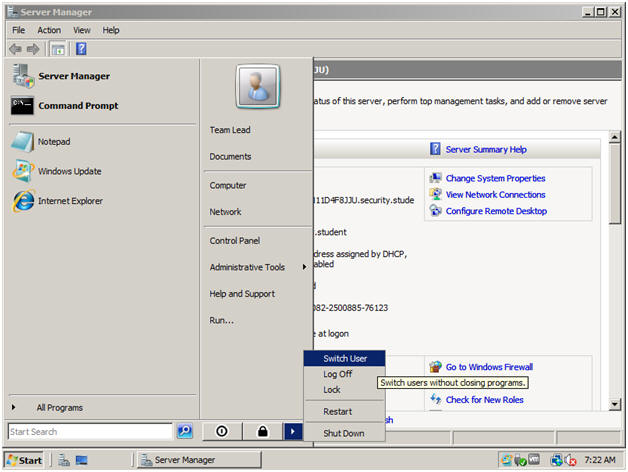Viewport: 628px width, 472px height.
Task: Click Show Desktop quick launch icon
Action: [x=81, y=460]
